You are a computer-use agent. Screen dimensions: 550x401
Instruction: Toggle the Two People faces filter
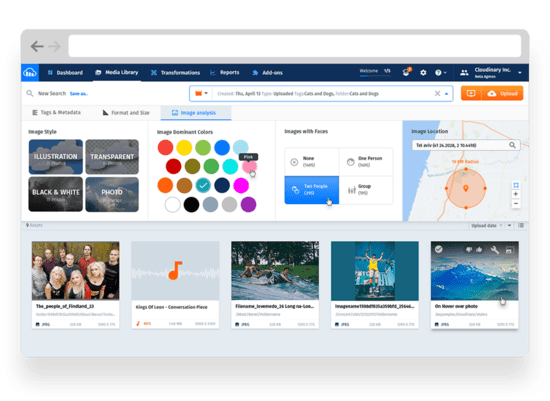coord(312,190)
